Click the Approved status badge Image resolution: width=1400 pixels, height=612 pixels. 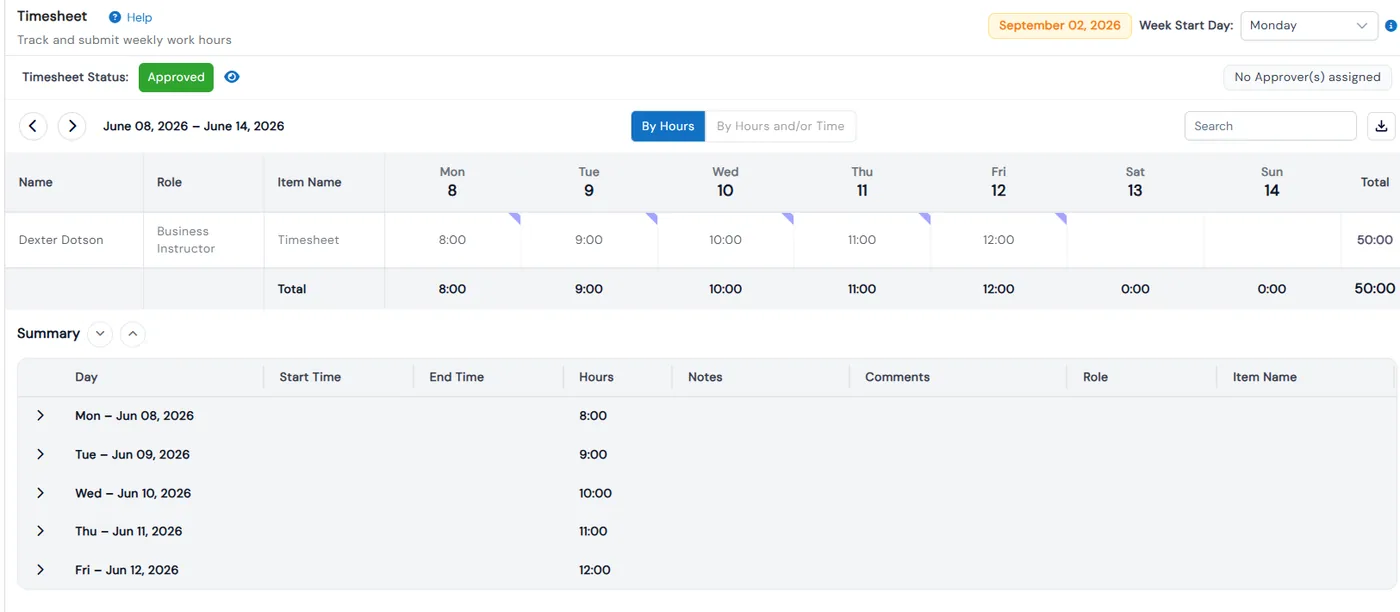point(176,77)
